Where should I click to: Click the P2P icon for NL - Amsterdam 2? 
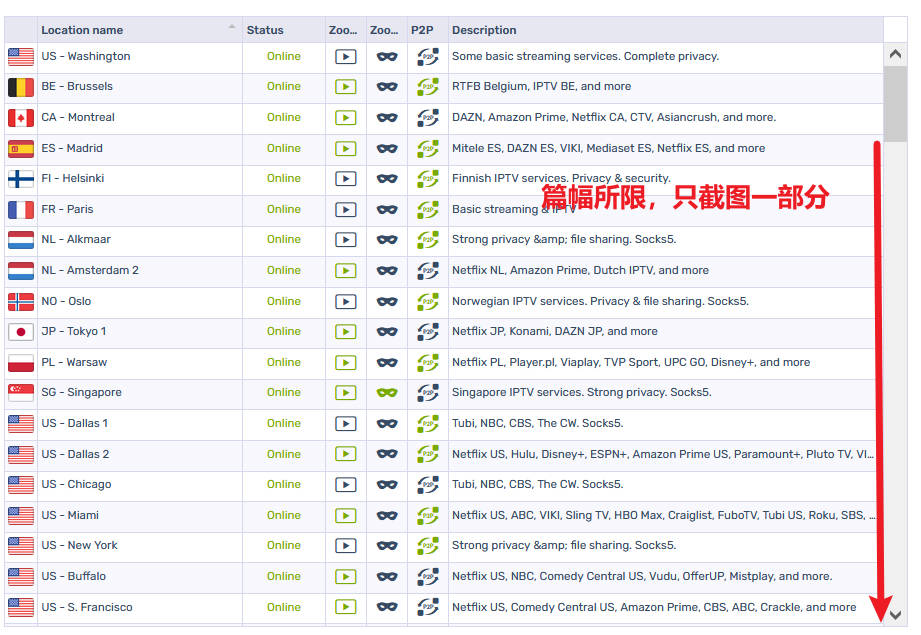point(428,270)
